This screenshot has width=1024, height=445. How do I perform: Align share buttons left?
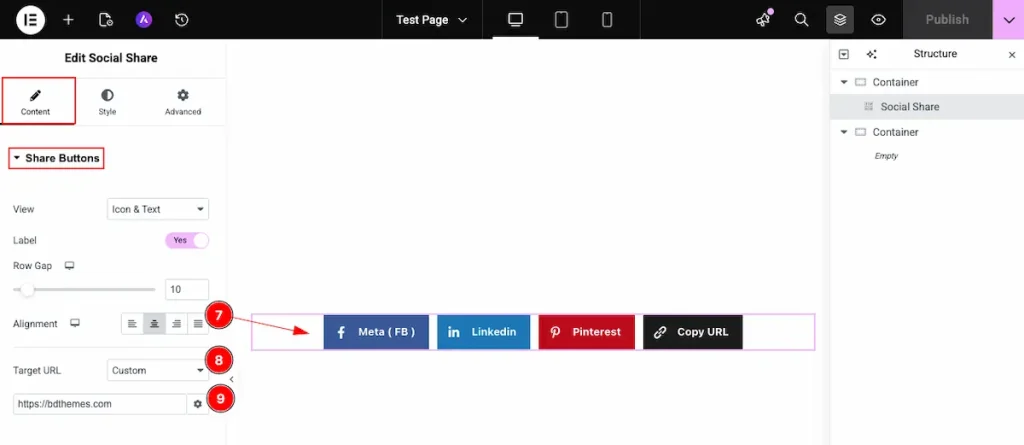coord(133,323)
